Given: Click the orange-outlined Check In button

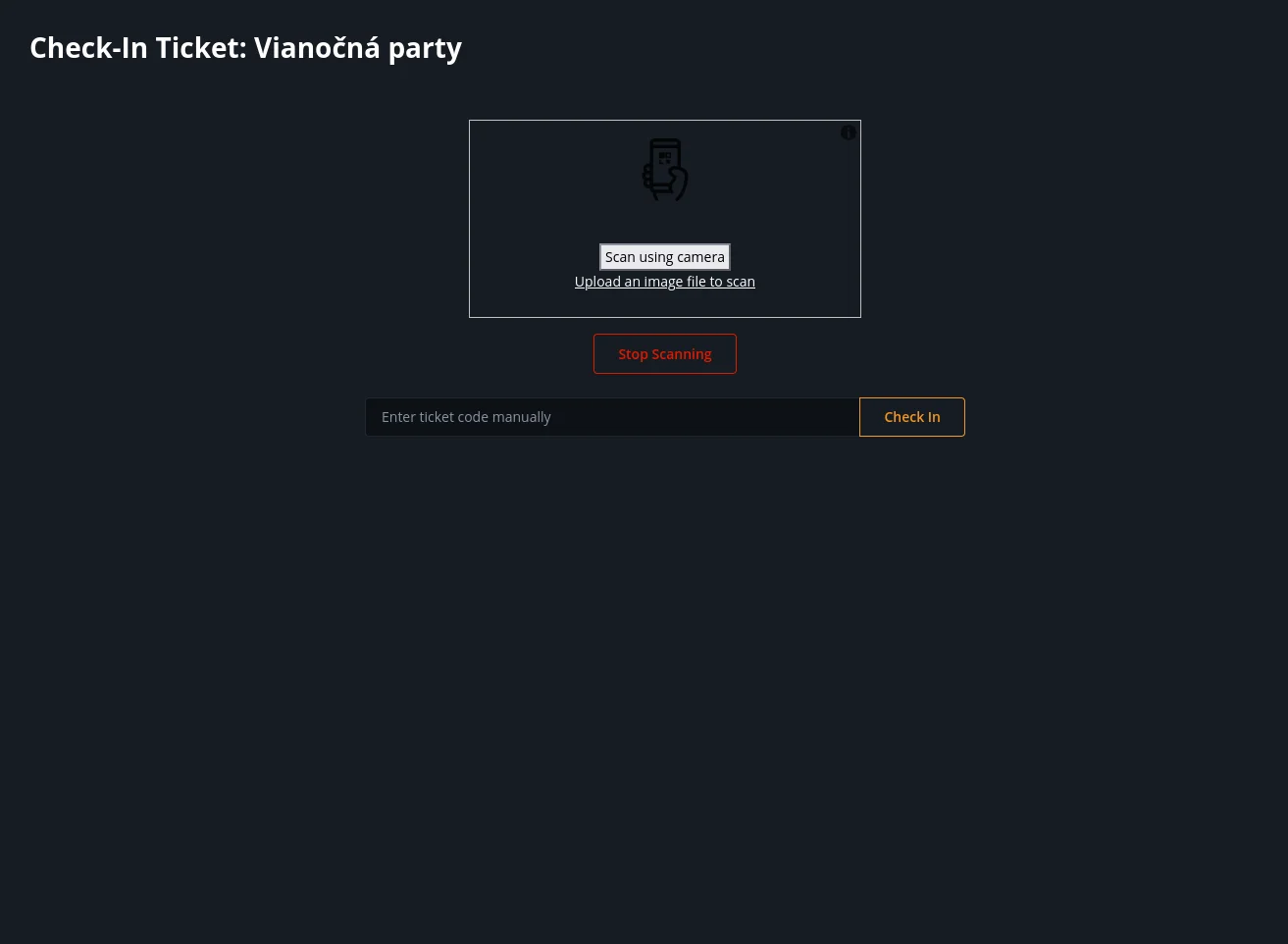Looking at the screenshot, I should [912, 417].
